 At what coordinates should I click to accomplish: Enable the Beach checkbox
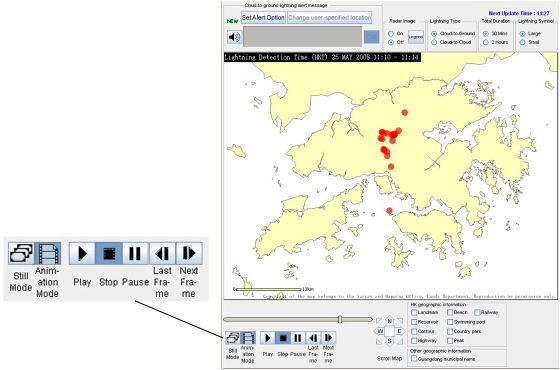(x=450, y=312)
